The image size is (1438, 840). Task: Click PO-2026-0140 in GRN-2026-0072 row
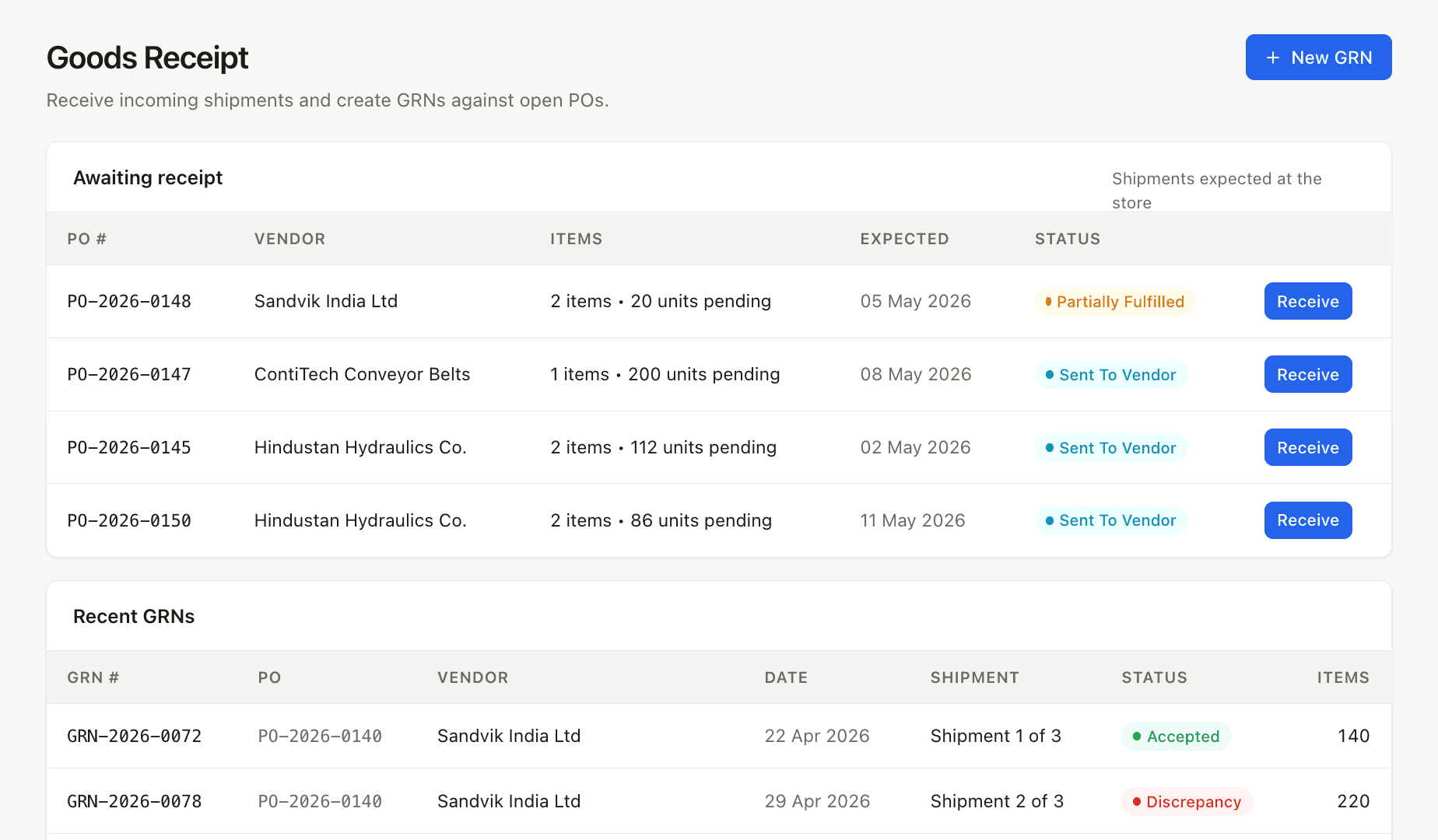[x=320, y=736]
